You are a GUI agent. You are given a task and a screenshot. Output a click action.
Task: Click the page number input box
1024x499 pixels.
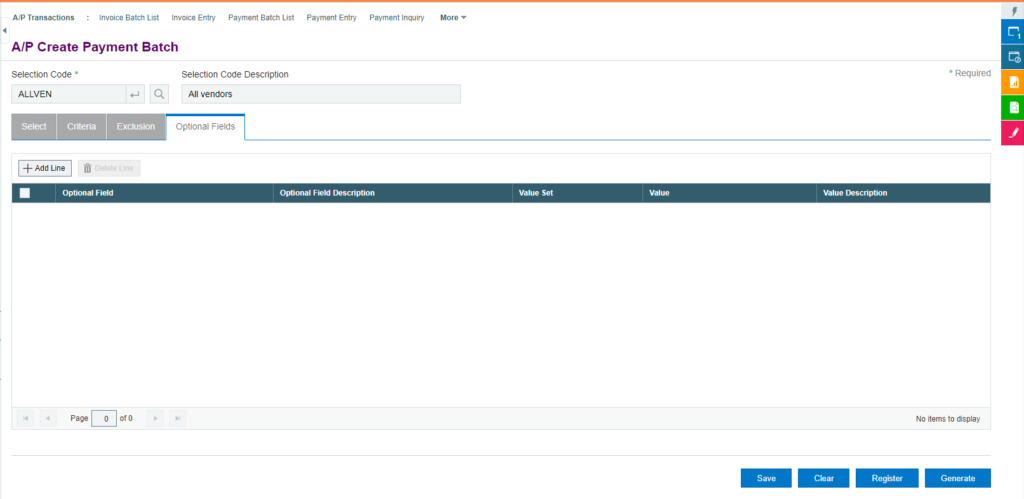(x=104, y=418)
